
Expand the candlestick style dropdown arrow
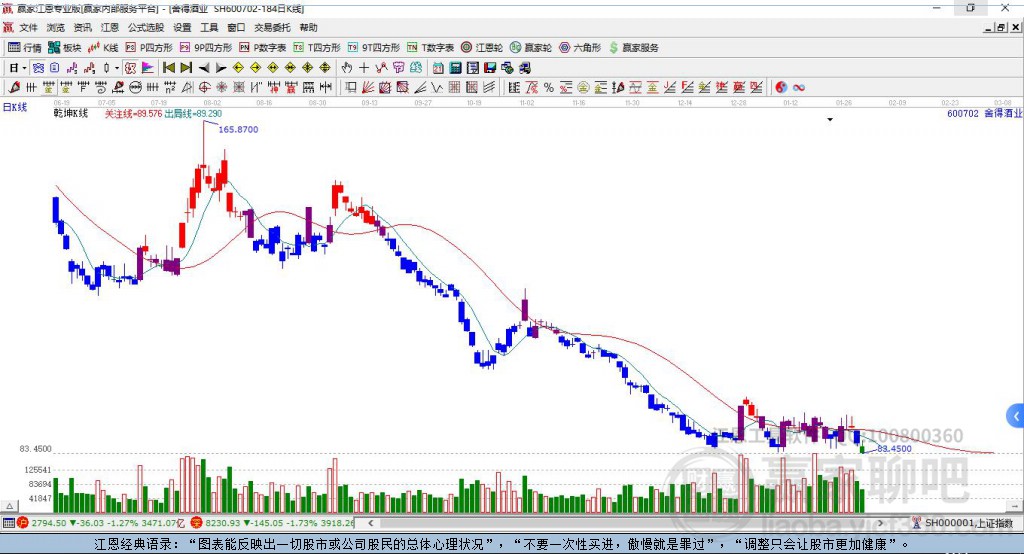click(117, 68)
